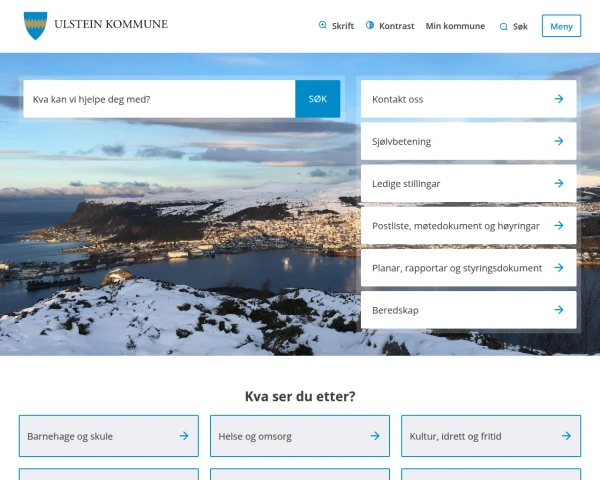Viewport: 600px width, 480px height.
Task: Click the Skrift text in the header
Action: [343, 26]
